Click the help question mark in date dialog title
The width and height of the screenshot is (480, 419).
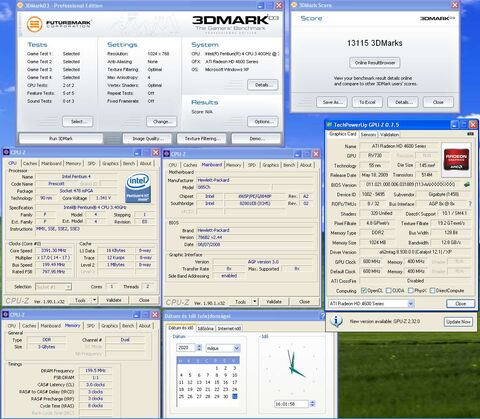point(322,316)
